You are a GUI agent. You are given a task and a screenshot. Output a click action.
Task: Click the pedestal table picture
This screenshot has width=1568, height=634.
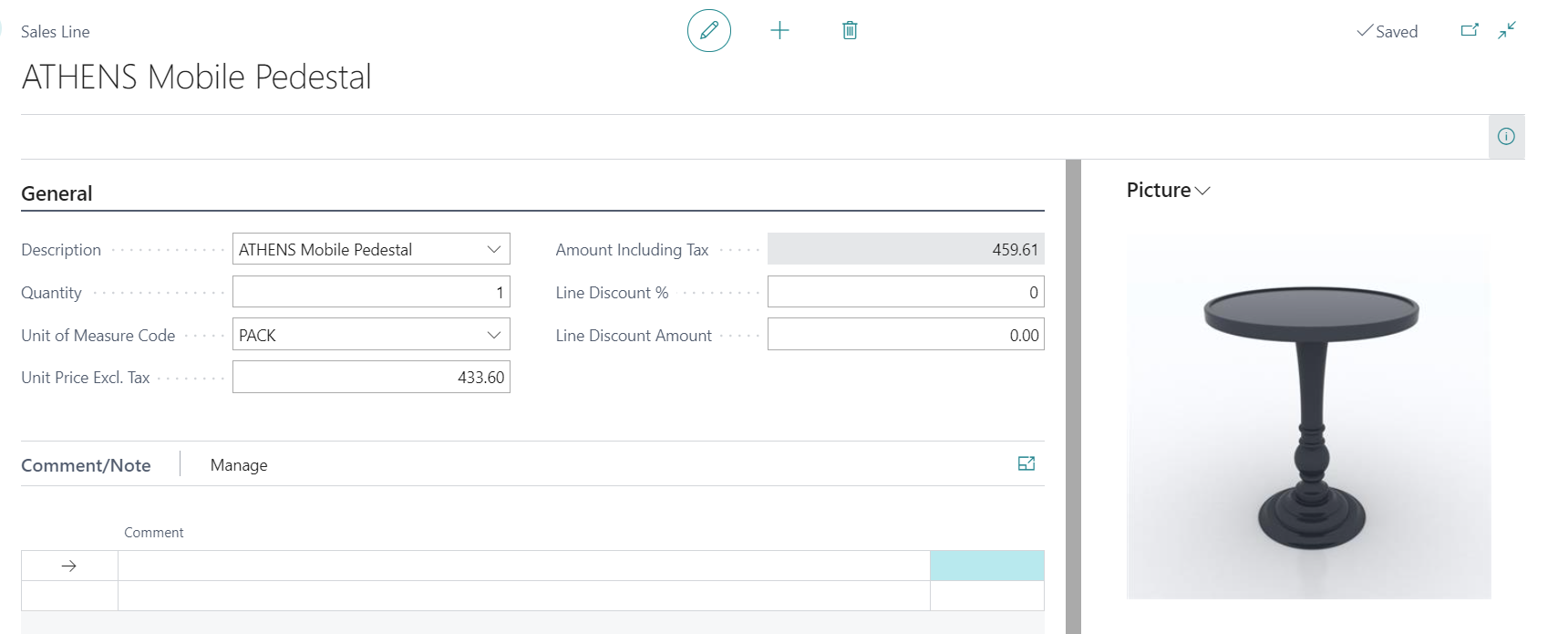pos(1309,417)
